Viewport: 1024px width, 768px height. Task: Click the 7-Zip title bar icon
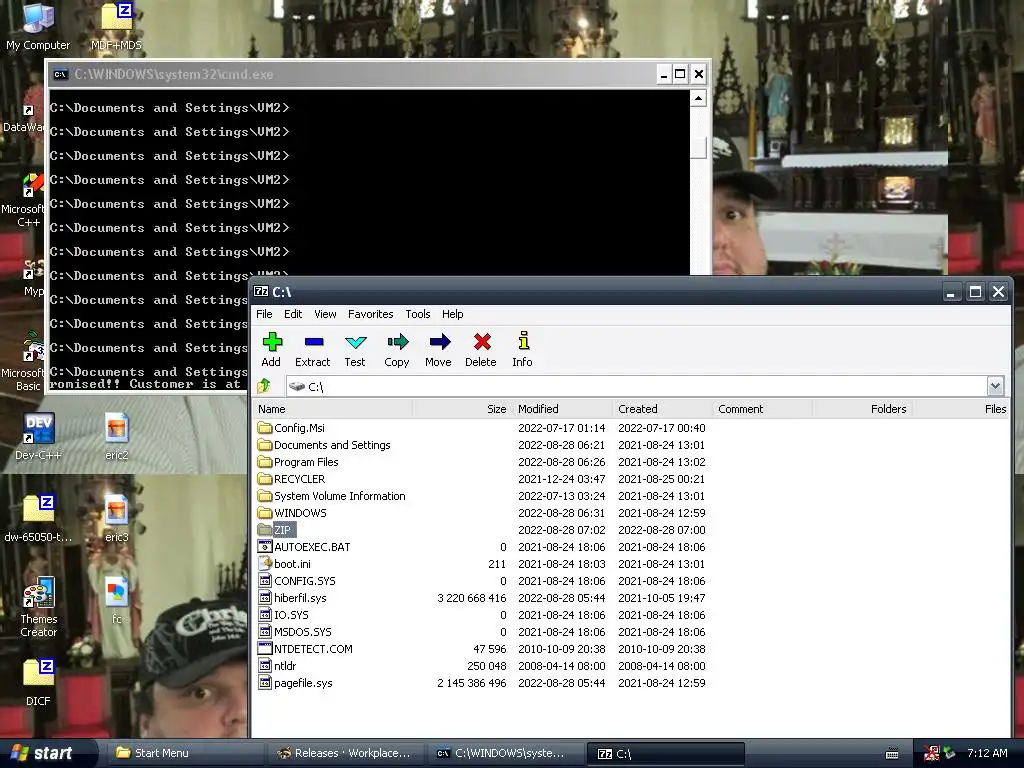tap(261, 291)
